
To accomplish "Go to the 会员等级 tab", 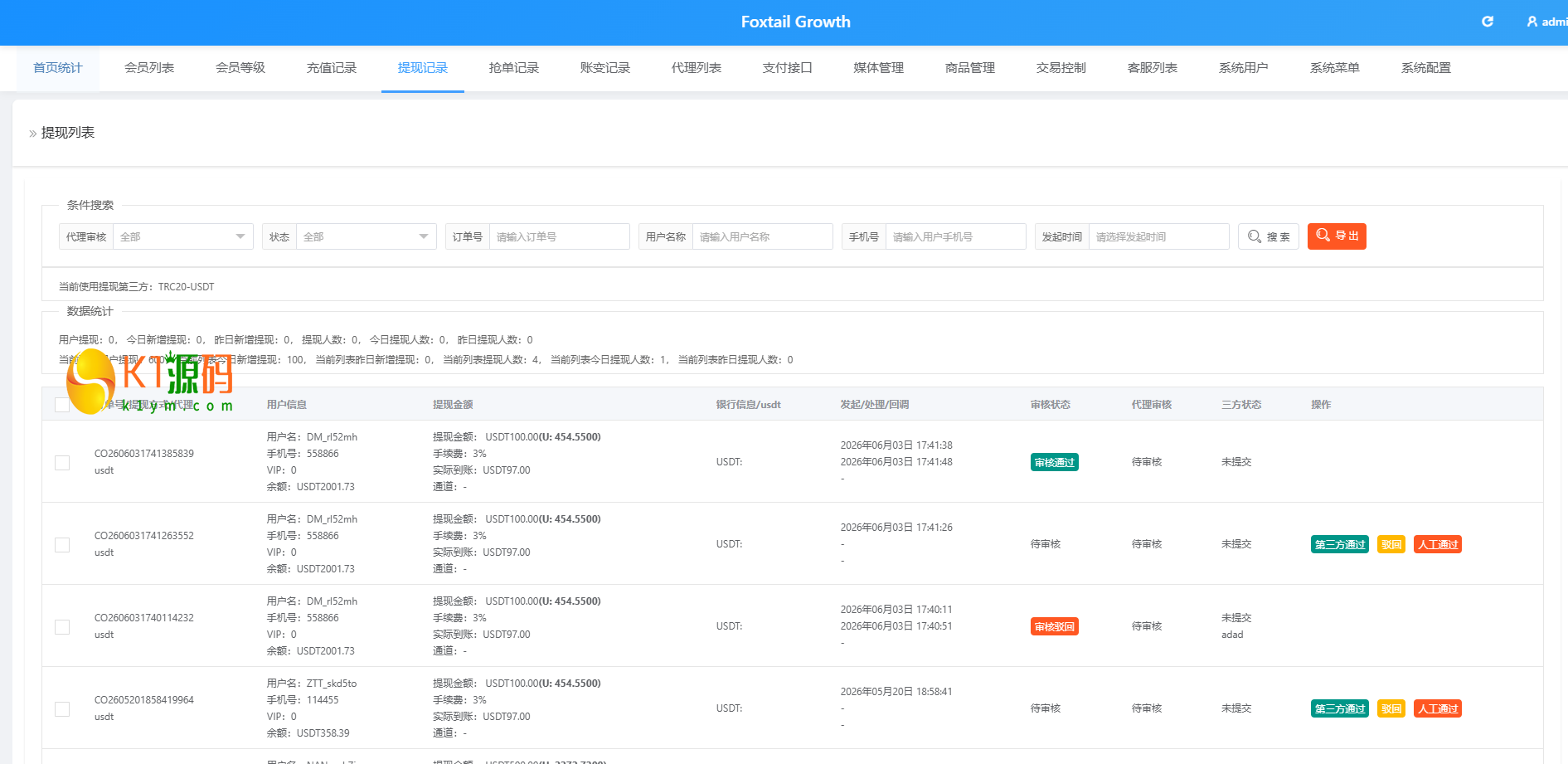I will point(240,68).
